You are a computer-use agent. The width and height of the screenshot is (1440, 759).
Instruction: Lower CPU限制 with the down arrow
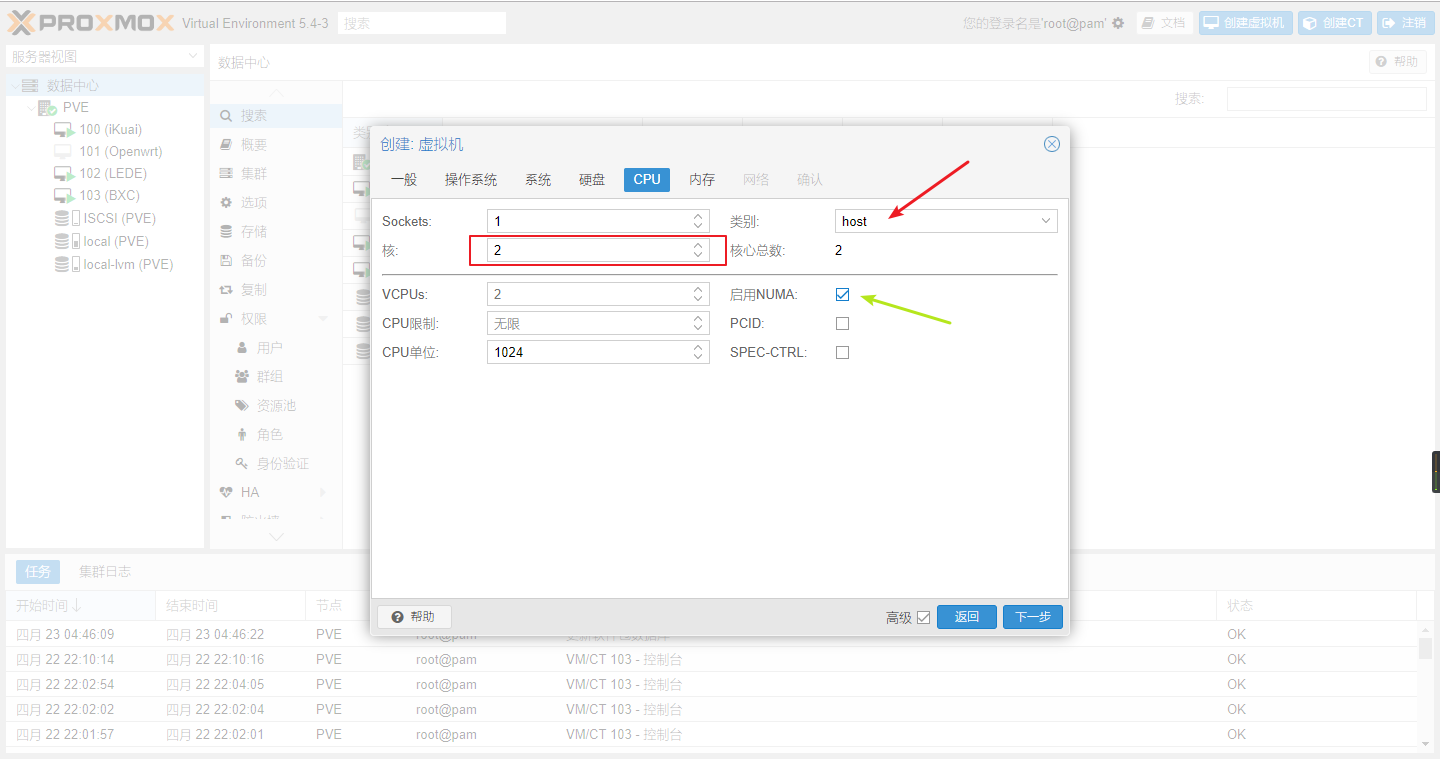(698, 329)
